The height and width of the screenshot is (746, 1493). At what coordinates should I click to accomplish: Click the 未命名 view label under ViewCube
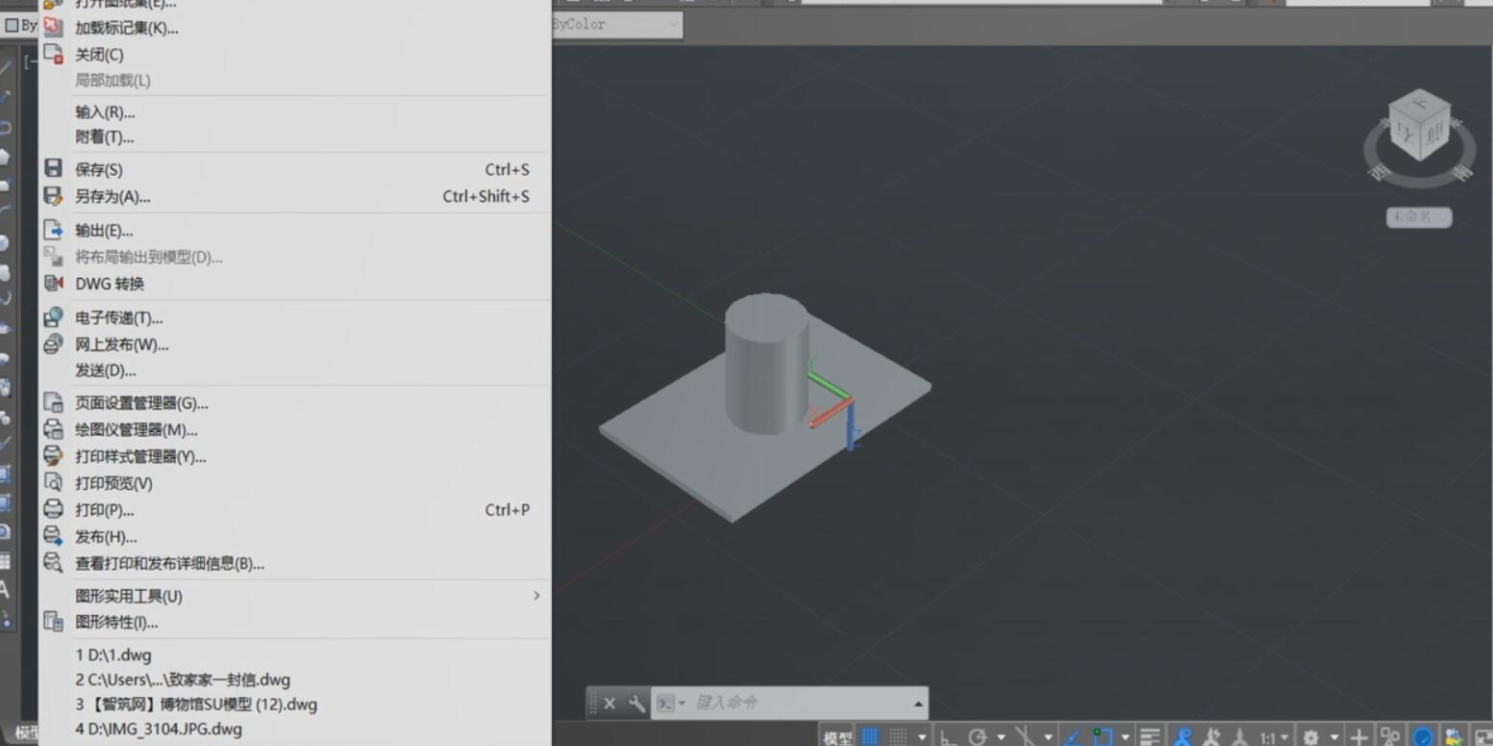pos(1418,217)
